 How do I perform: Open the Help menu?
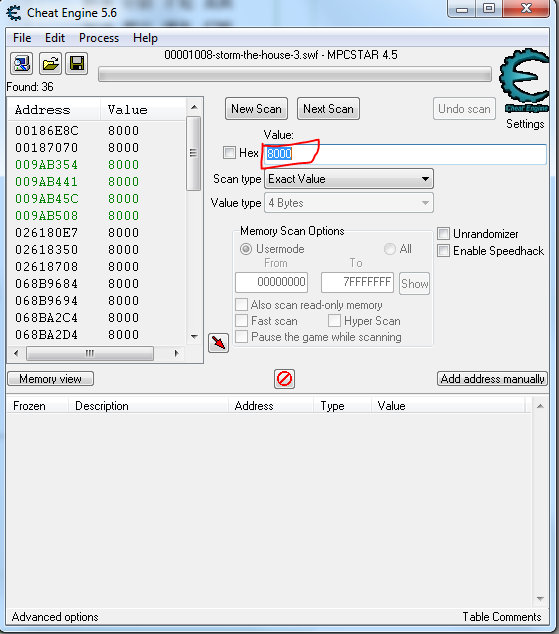click(145, 38)
